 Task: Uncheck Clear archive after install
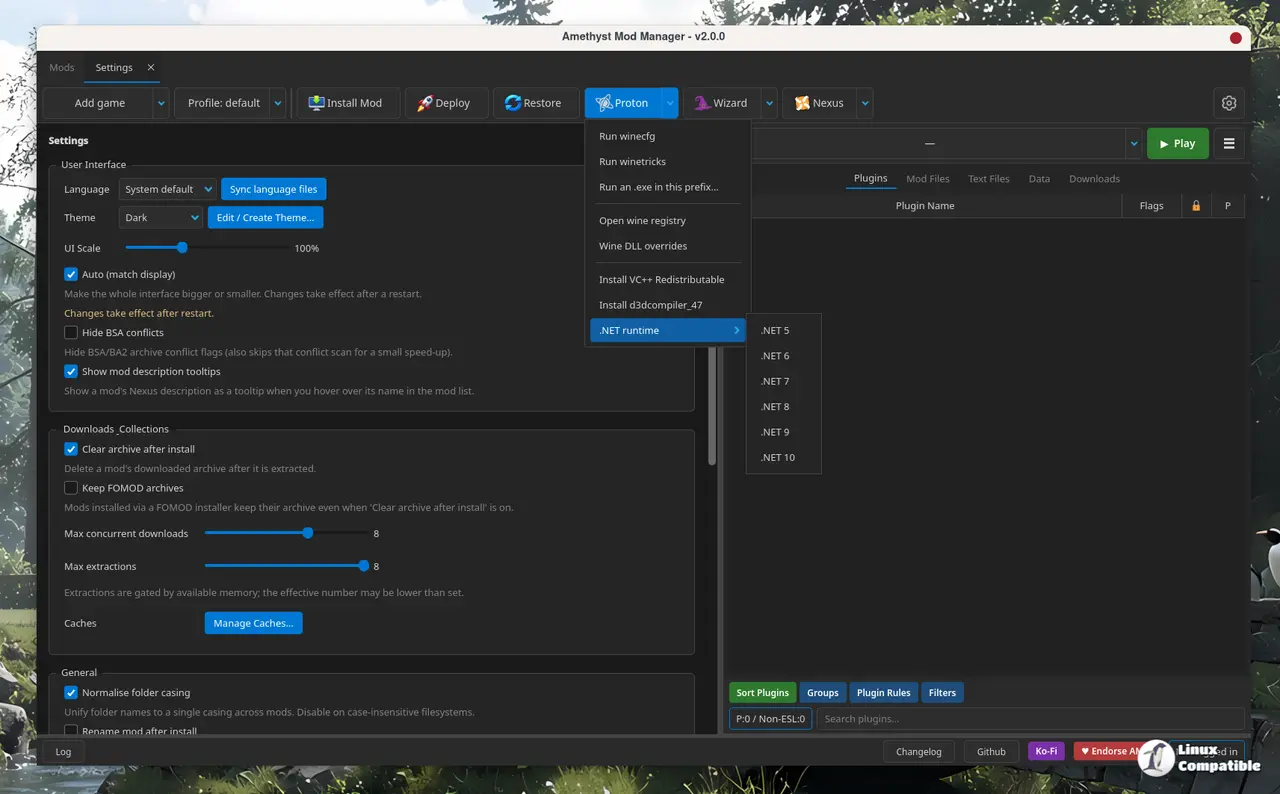[x=71, y=449]
